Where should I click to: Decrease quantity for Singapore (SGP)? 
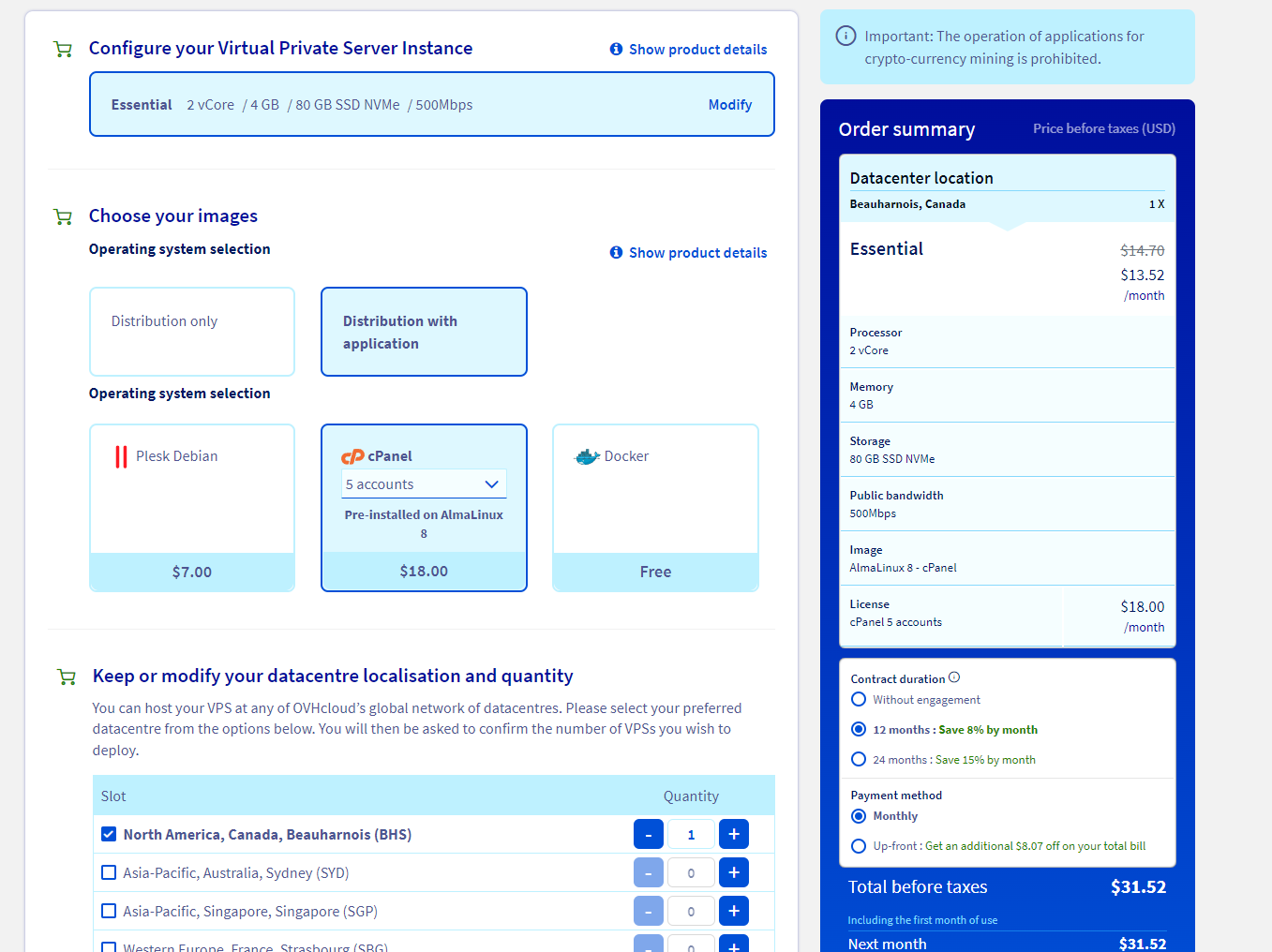pyautogui.click(x=649, y=911)
